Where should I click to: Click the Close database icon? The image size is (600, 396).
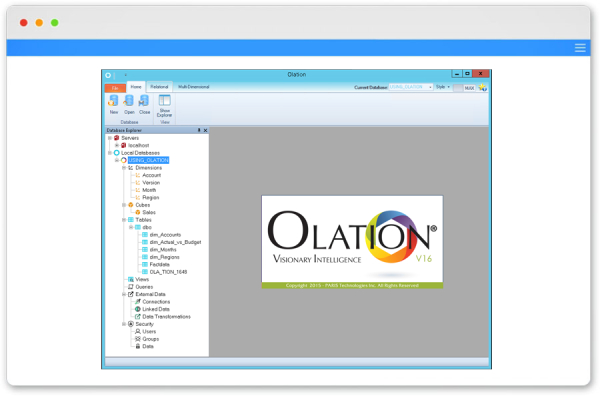click(144, 101)
